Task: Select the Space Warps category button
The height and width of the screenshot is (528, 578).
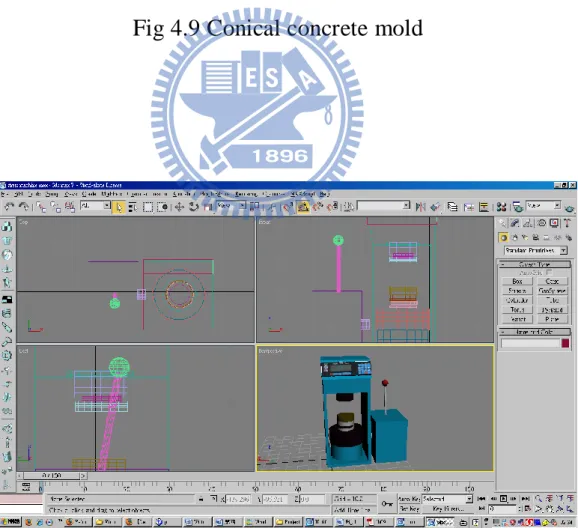Action: point(557,237)
